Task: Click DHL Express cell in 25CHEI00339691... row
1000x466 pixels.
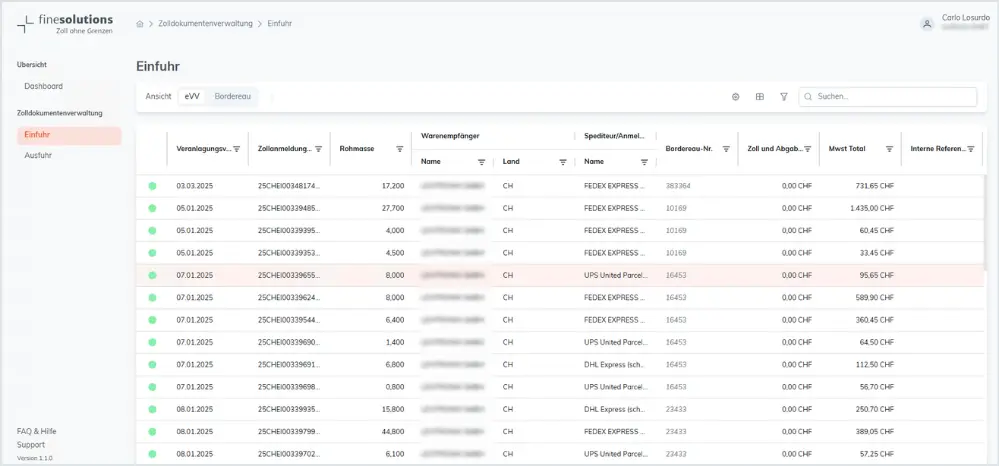Action: pos(615,365)
